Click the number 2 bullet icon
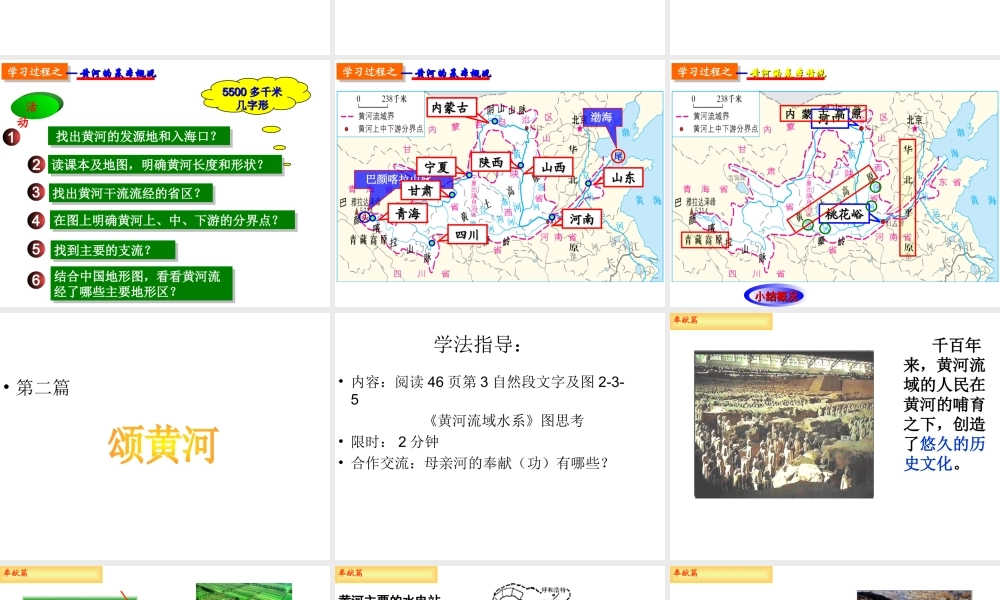Screen dimensions: 1000x600 tap(36, 165)
